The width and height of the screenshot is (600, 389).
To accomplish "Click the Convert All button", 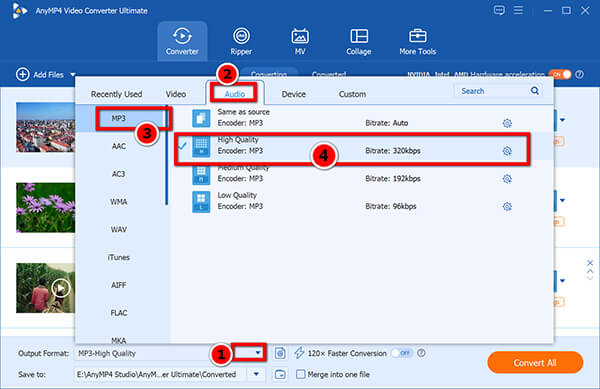I will click(x=535, y=363).
